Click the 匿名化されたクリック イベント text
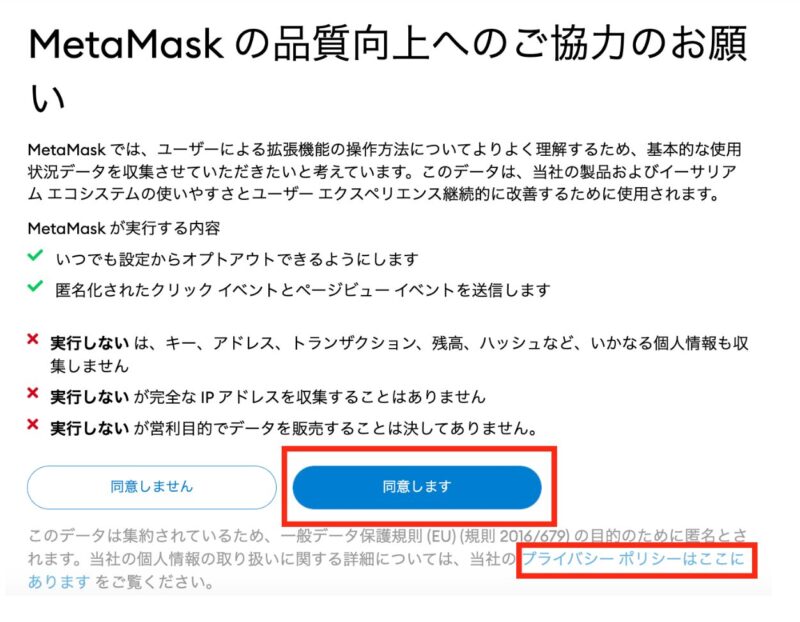 pyautogui.click(x=303, y=290)
